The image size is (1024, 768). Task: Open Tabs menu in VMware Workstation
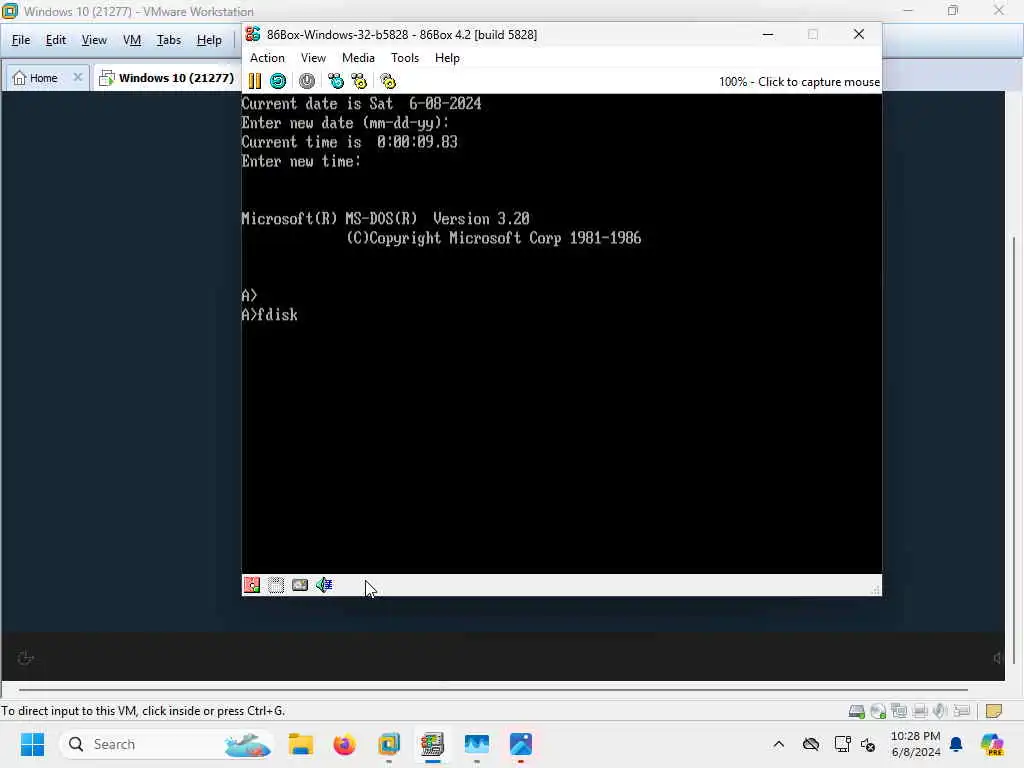point(168,40)
